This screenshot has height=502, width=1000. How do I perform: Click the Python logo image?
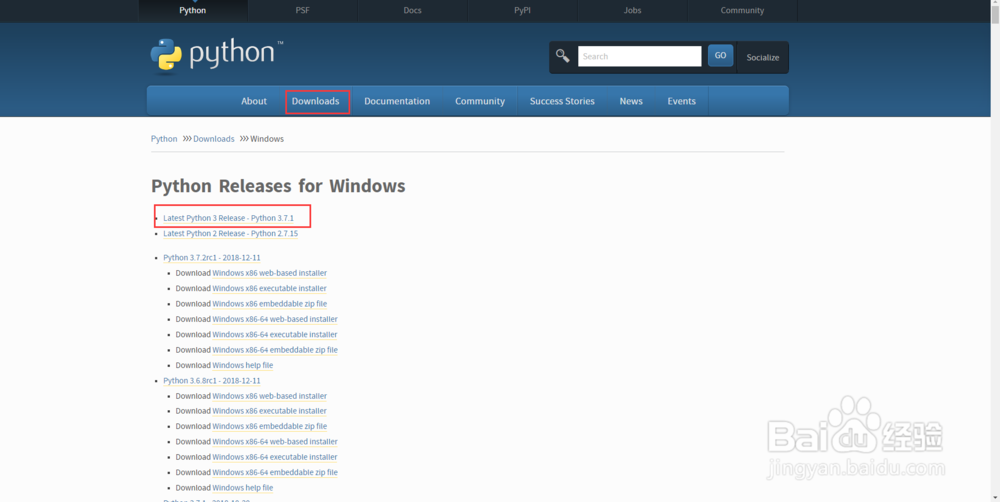coord(217,56)
